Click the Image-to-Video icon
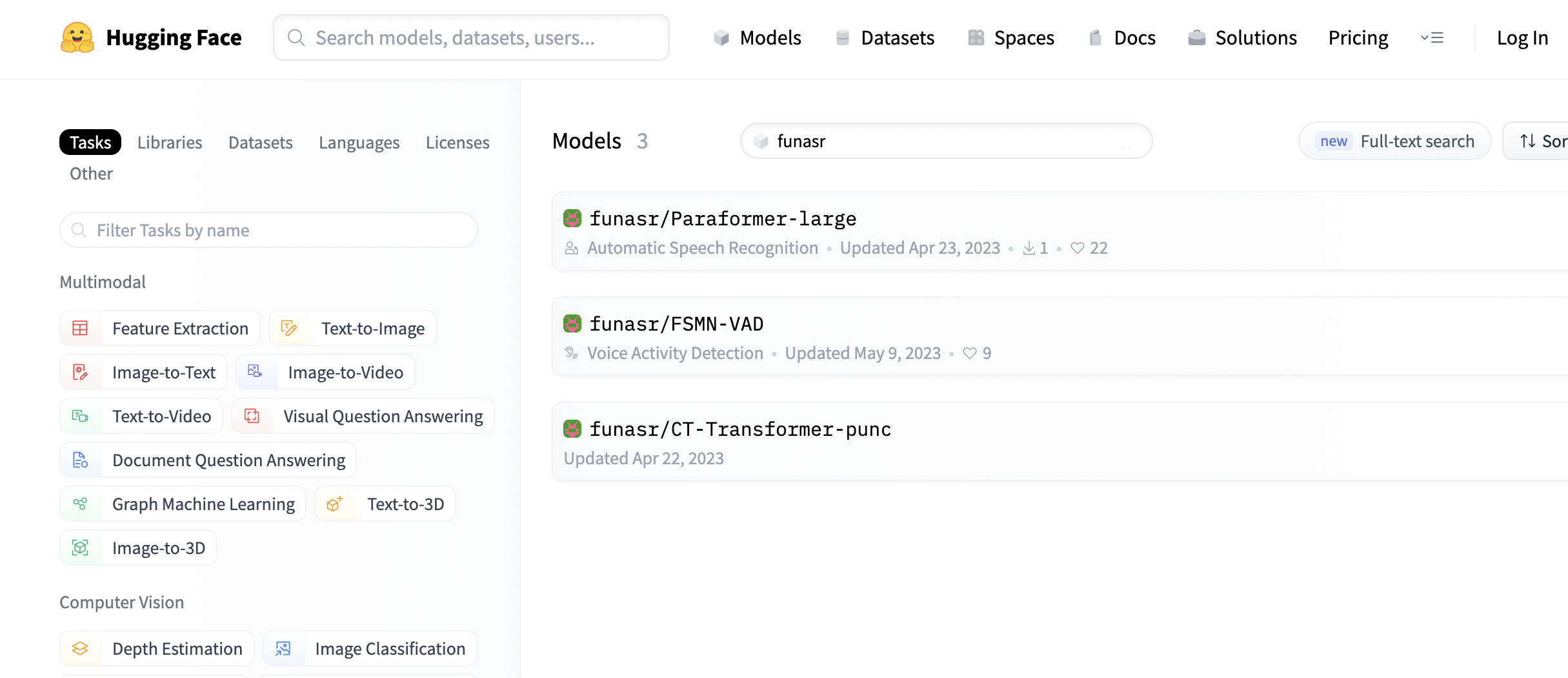The image size is (1568, 678). tap(256, 371)
